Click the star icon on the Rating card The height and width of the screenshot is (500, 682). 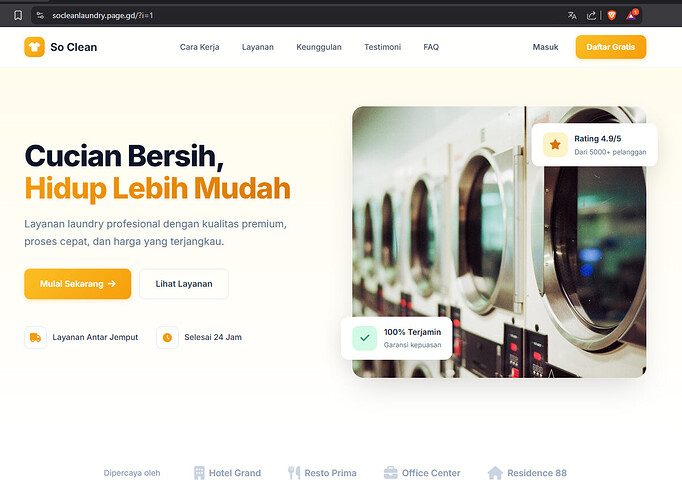pyautogui.click(x=555, y=144)
